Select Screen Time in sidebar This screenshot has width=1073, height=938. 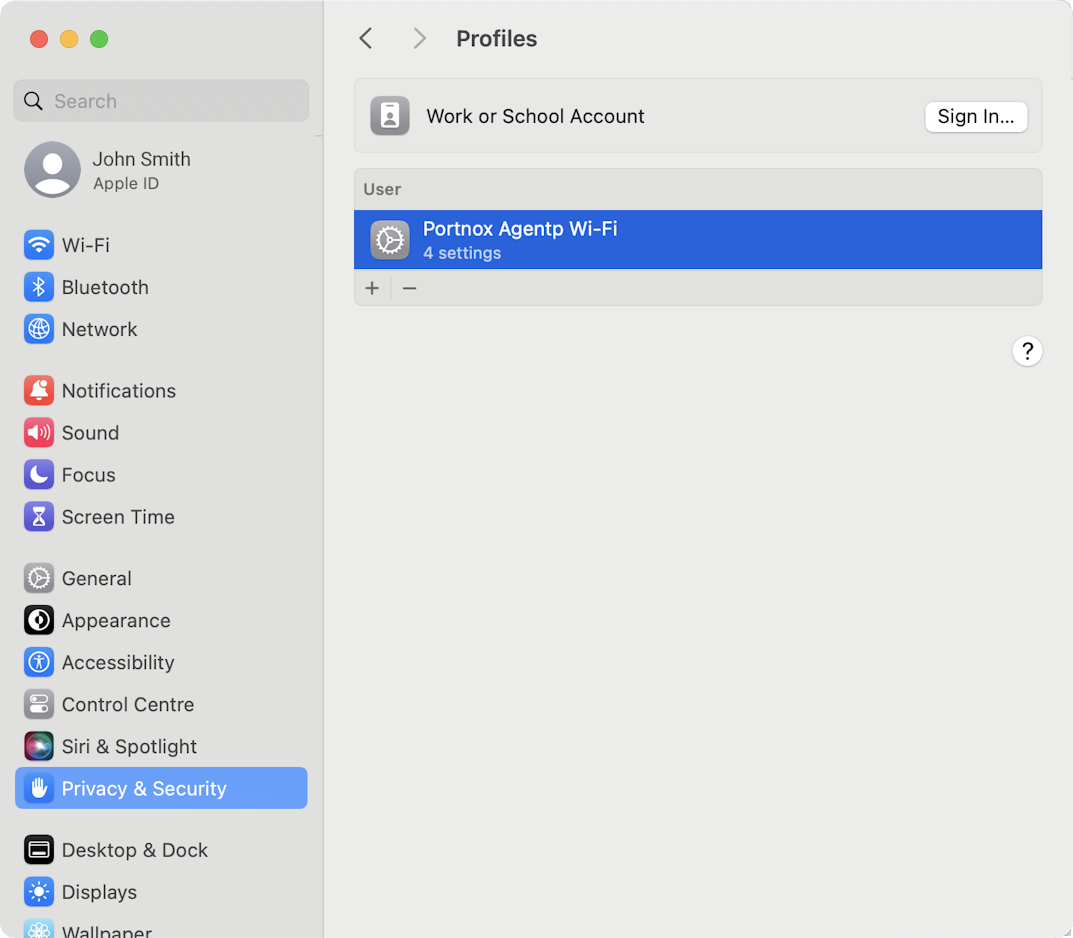[x=161, y=517]
